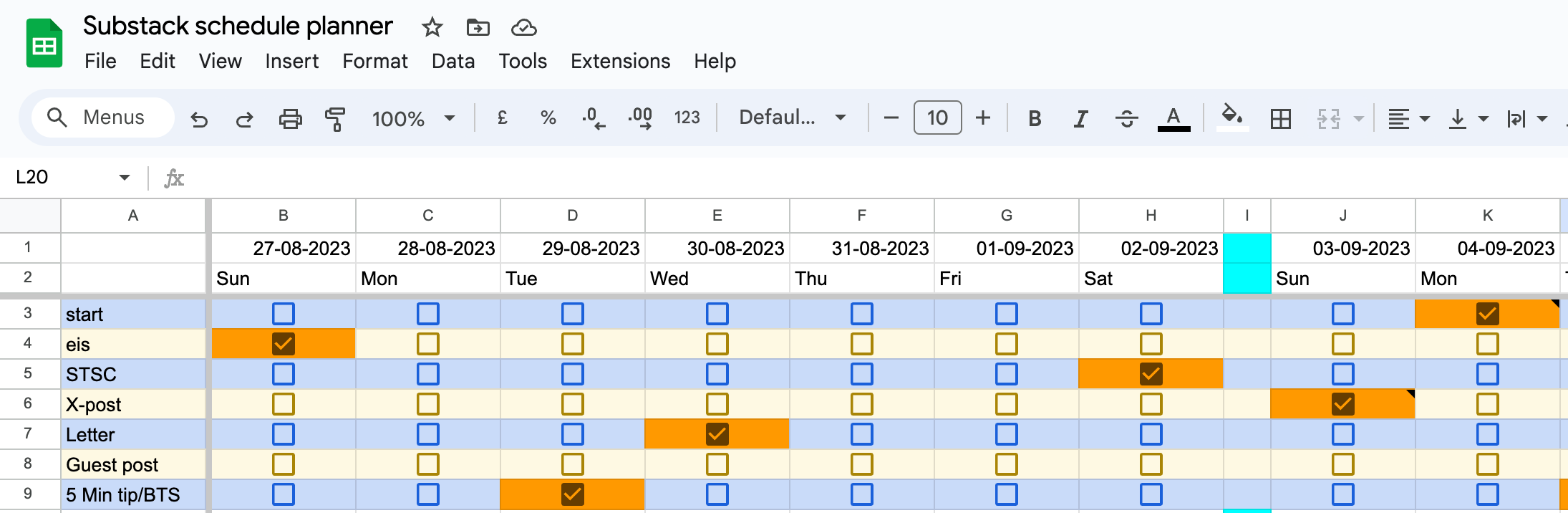Uncheck the eis checkbox for 27-08-2023
The image size is (1568, 513).
pyautogui.click(x=284, y=344)
